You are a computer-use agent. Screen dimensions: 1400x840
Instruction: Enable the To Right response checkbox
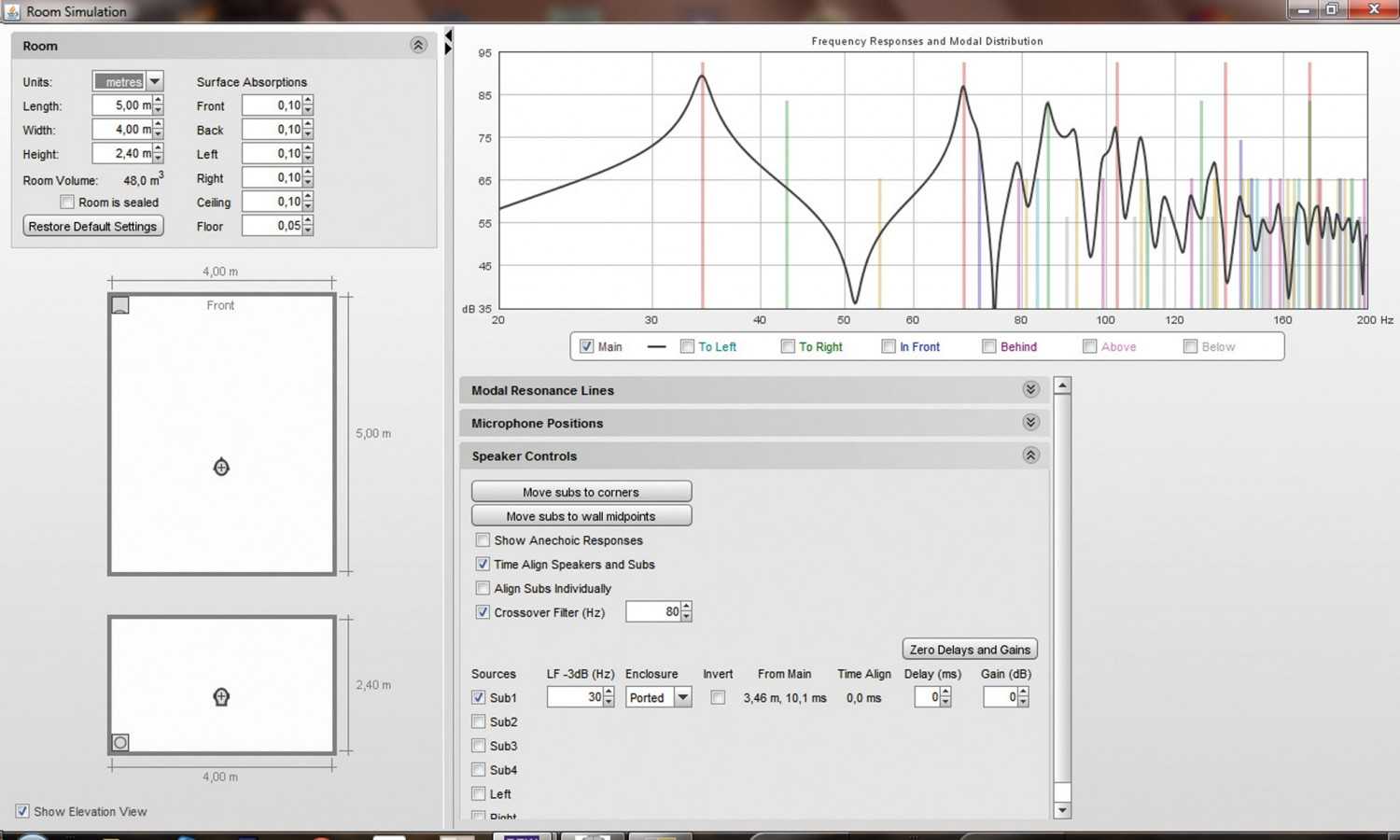point(788,346)
